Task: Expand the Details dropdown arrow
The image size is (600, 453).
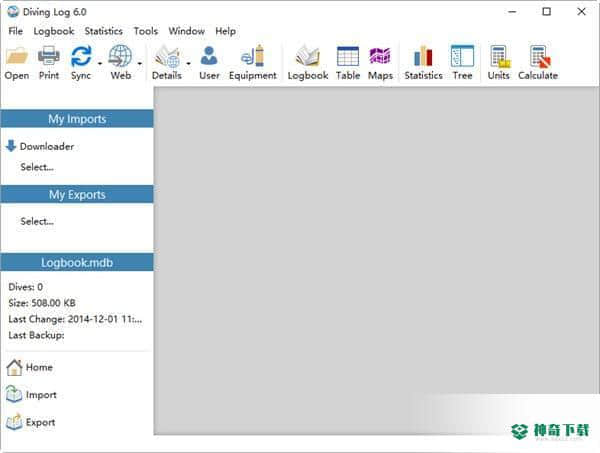Action: click(188, 63)
